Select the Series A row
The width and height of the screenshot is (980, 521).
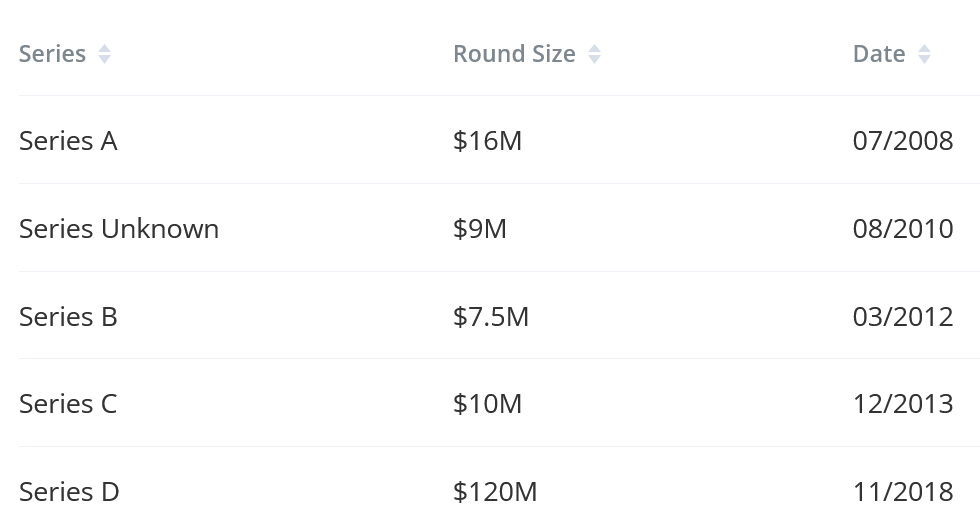pos(499,140)
